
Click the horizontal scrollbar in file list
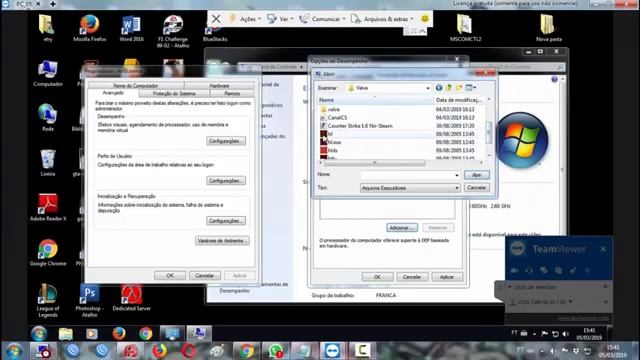coord(374,163)
